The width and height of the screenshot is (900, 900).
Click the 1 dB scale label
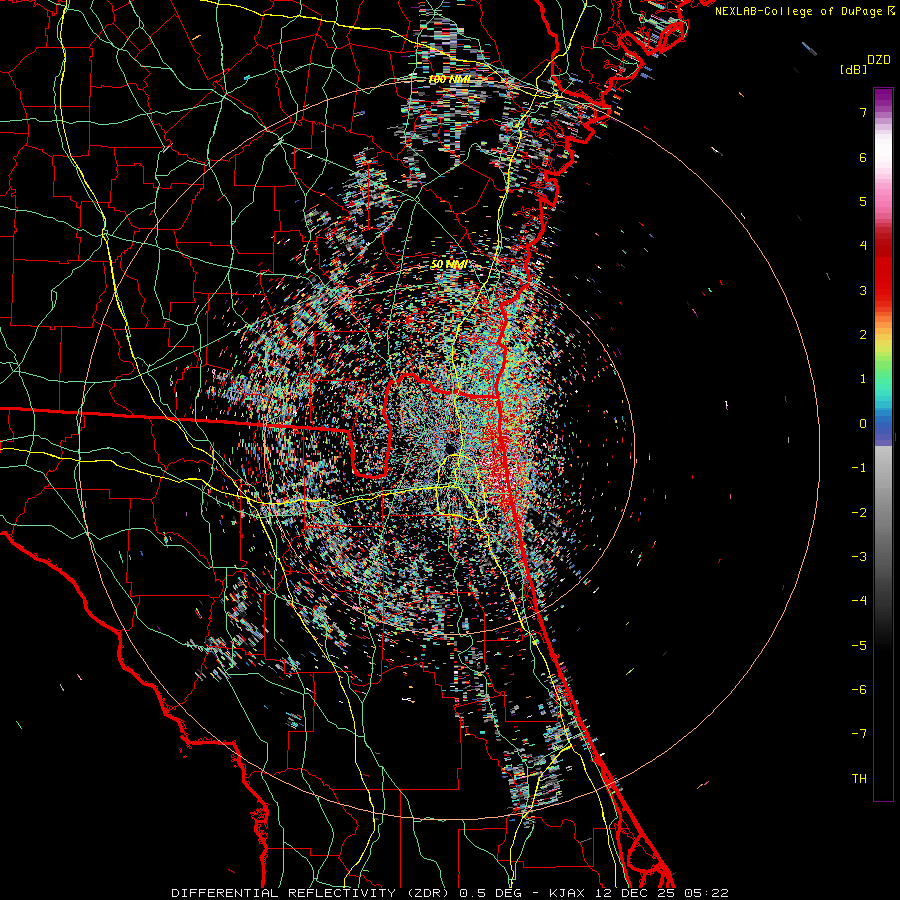(x=863, y=379)
